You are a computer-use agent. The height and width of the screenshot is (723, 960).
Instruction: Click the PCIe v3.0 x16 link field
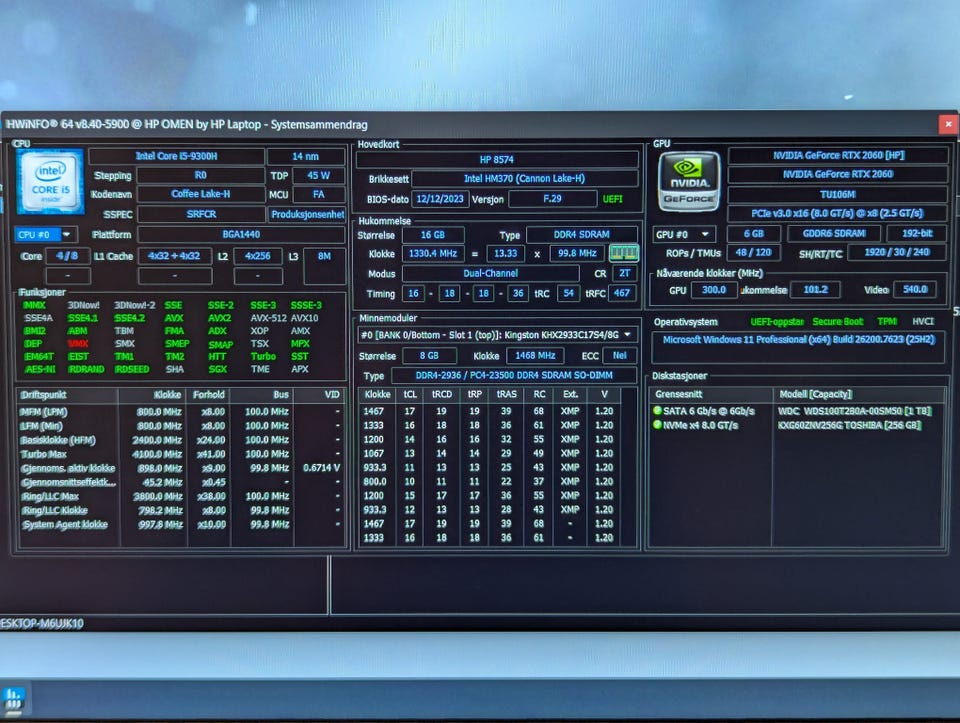point(838,214)
